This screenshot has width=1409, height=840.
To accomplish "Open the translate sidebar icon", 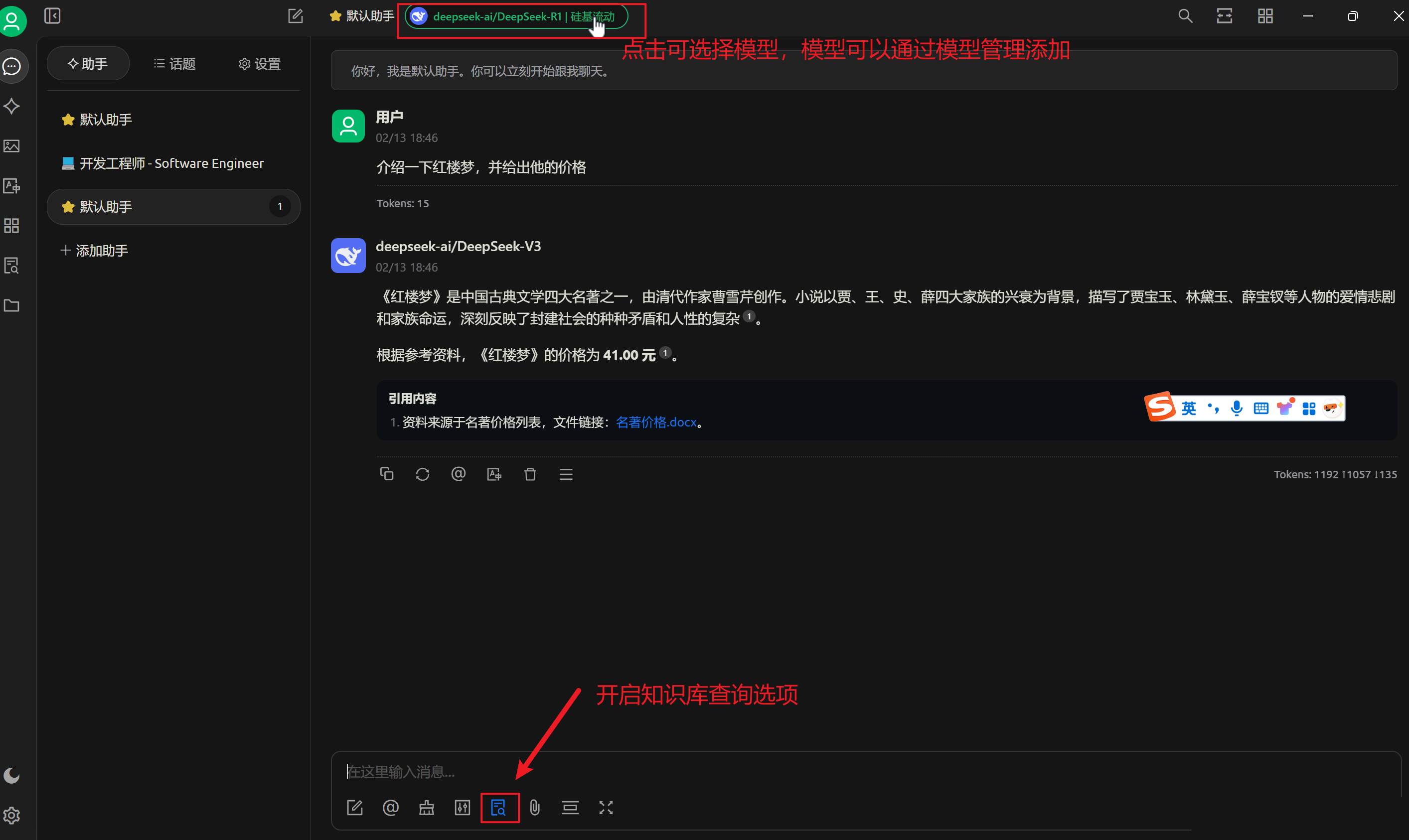I will 12,186.
